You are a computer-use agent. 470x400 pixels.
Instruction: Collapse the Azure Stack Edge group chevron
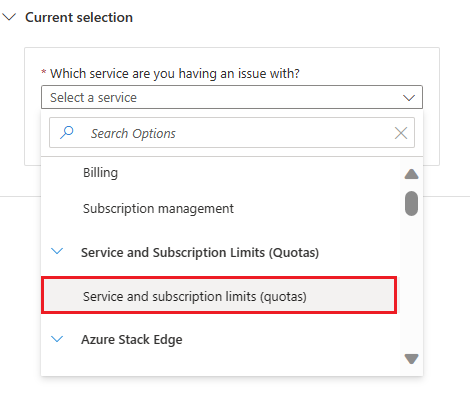pyautogui.click(x=57, y=339)
